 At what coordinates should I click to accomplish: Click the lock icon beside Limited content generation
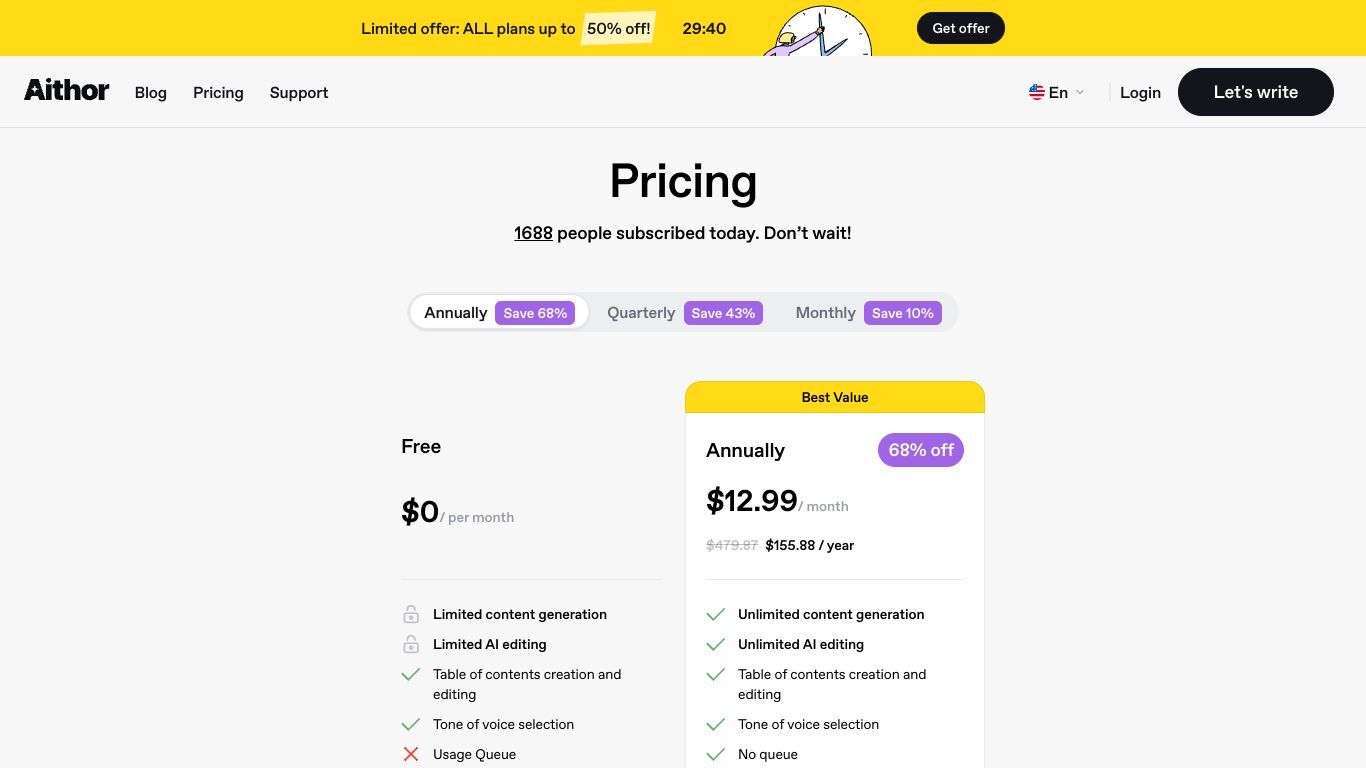point(411,614)
